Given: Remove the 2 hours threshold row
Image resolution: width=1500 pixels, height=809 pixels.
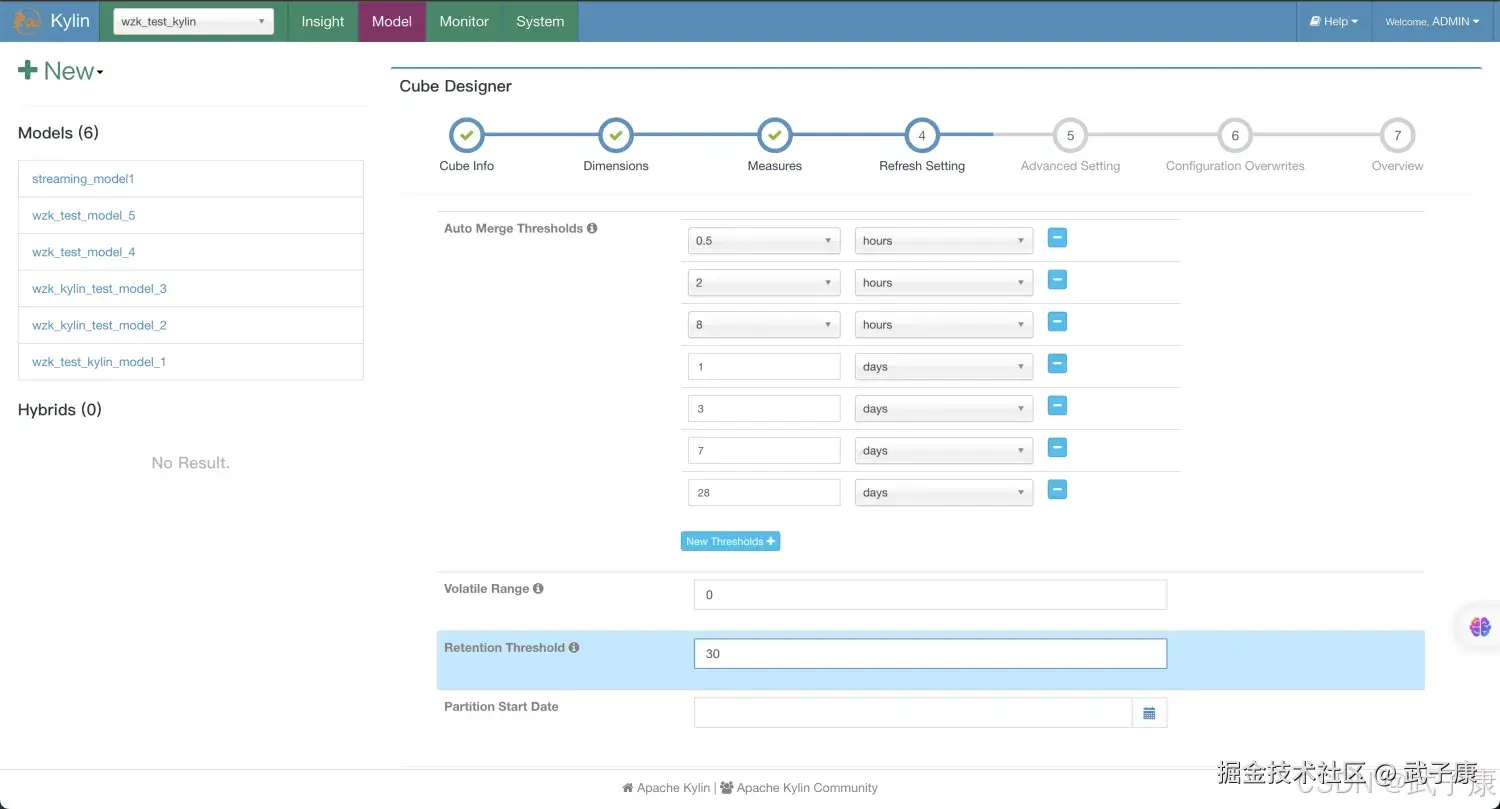Looking at the screenshot, I should [x=1057, y=280].
